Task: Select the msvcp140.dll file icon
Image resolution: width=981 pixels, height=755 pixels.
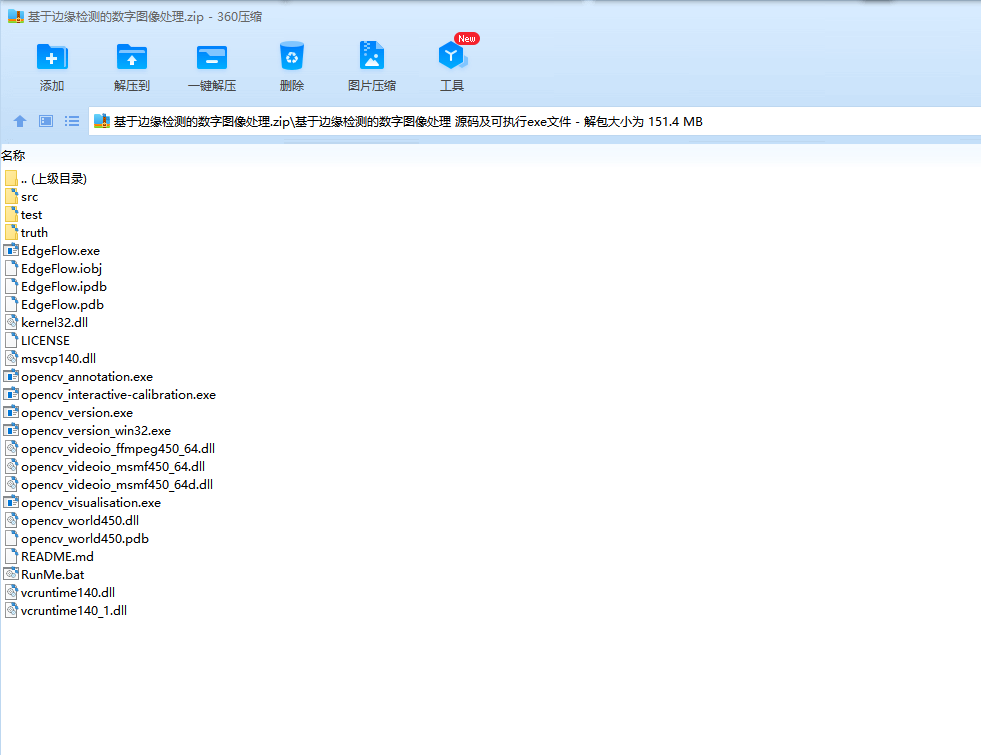Action: (x=11, y=358)
